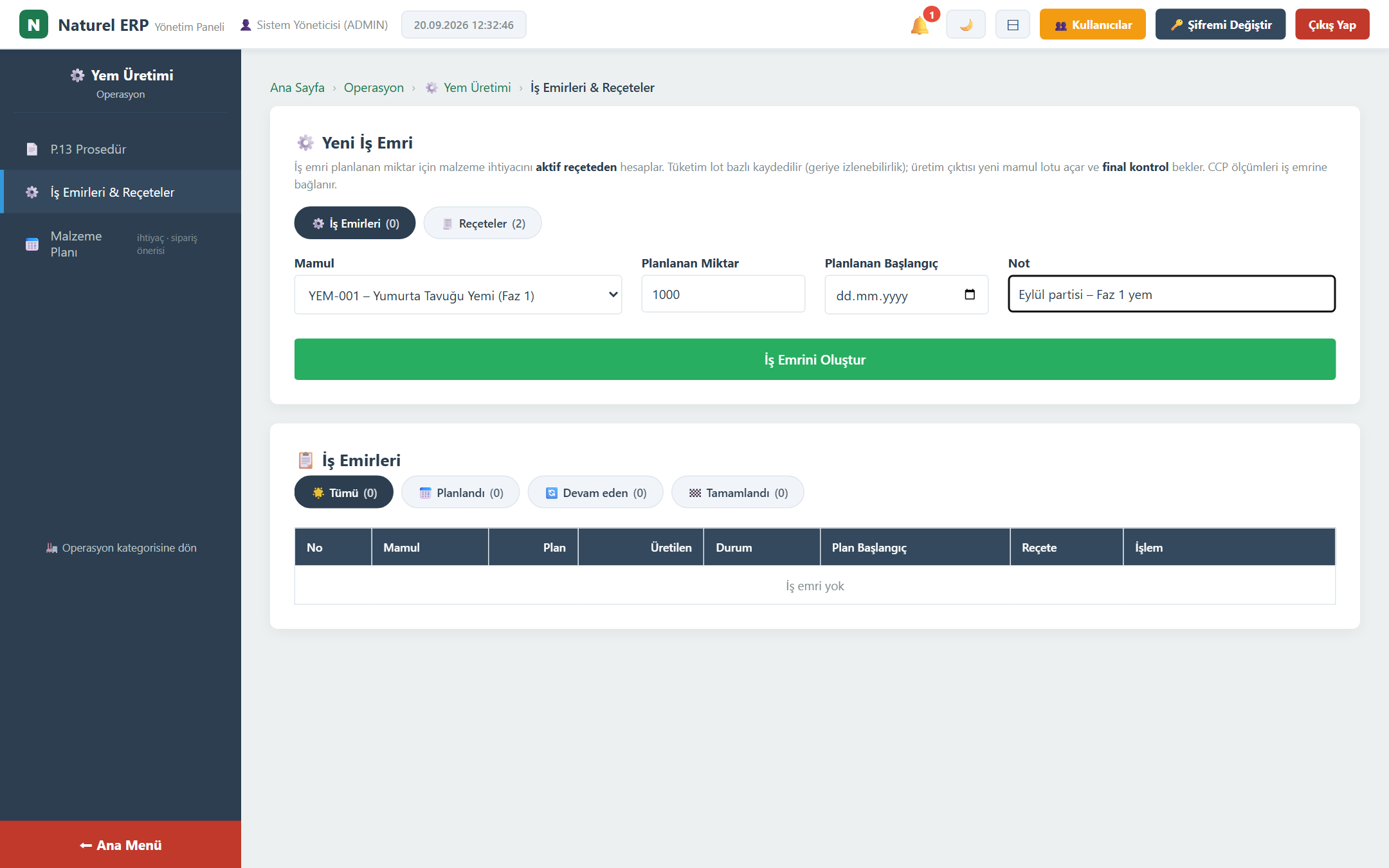Expand the Mamul product dropdown

click(458, 295)
